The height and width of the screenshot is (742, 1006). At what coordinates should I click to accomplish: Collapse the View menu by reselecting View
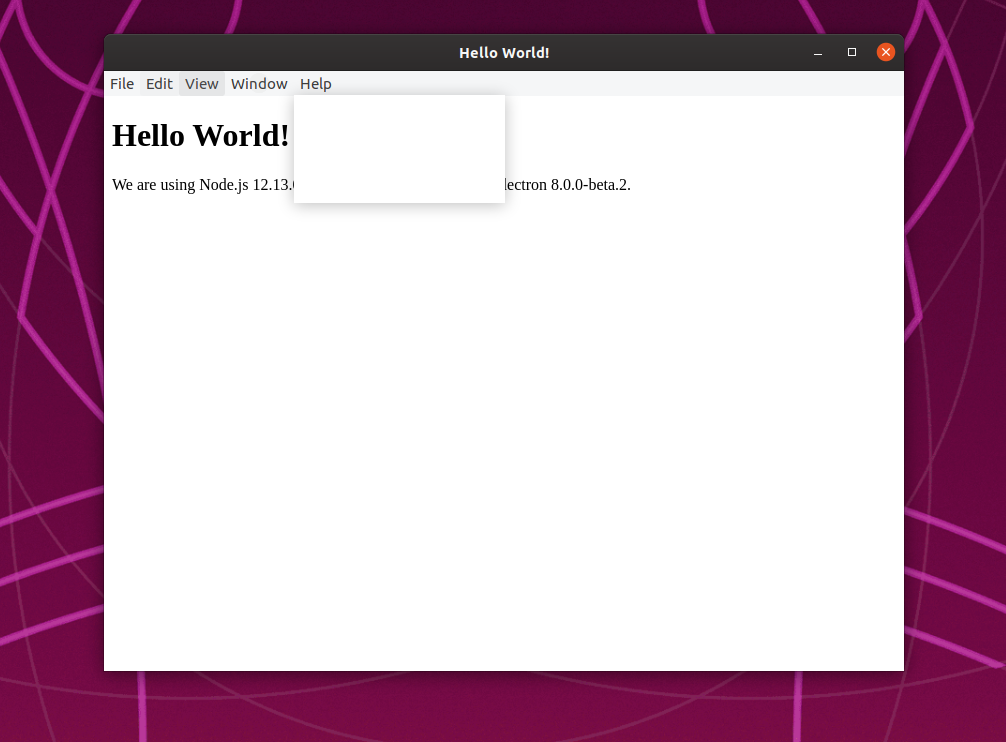(201, 84)
